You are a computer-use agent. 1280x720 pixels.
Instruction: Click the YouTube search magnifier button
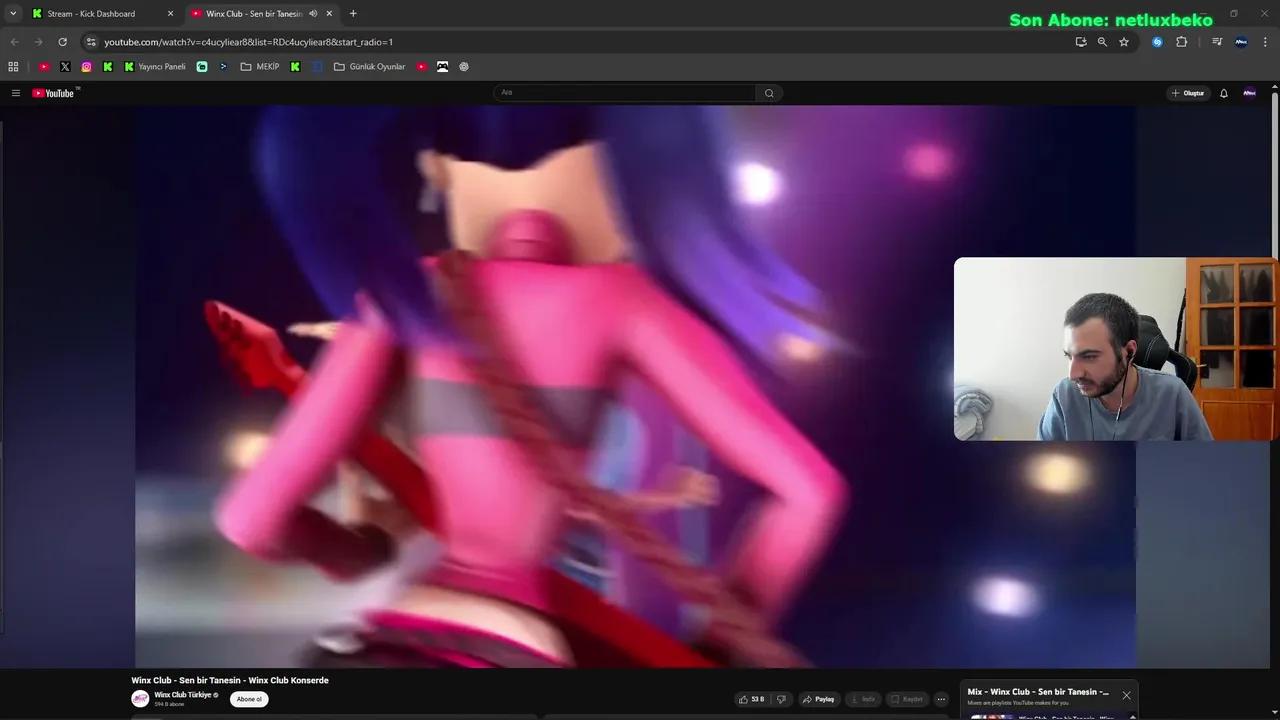(769, 93)
